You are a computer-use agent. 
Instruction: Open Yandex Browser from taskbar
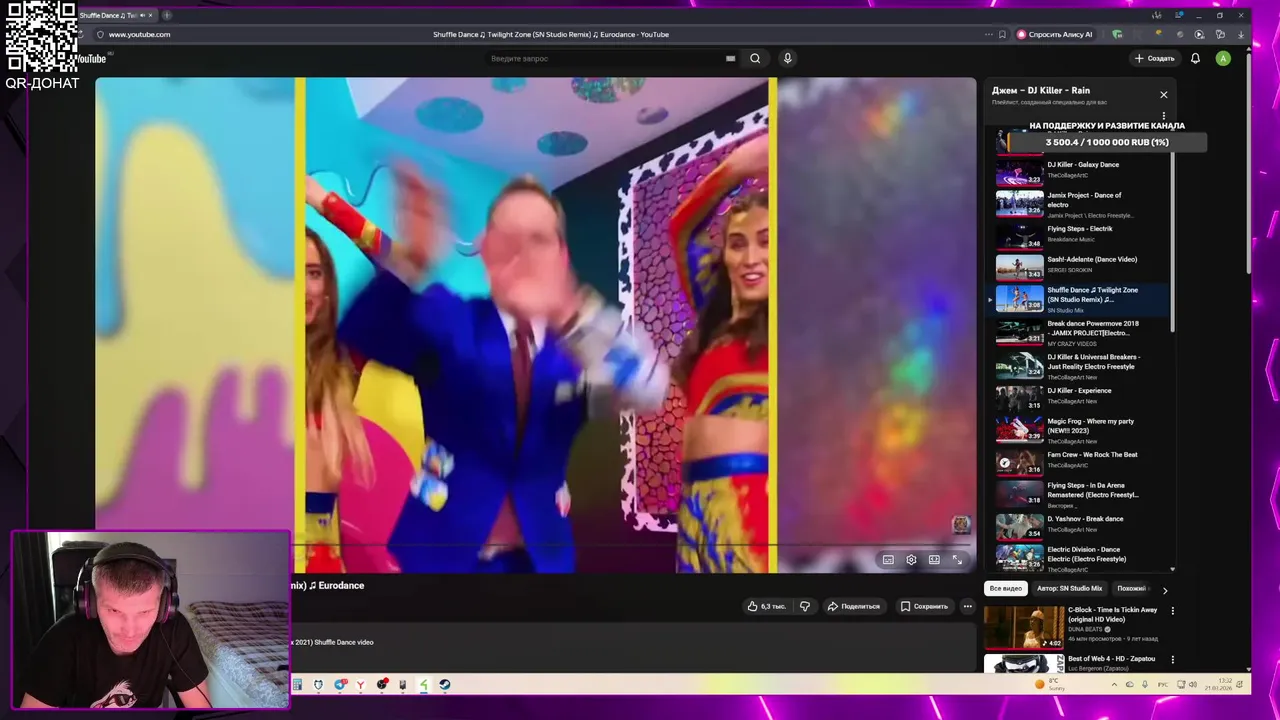(361, 685)
